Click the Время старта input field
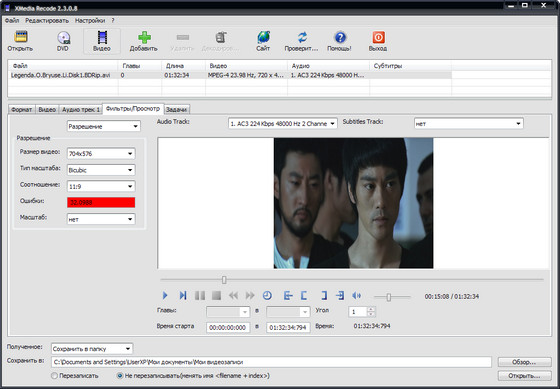Image resolution: width=560 pixels, height=389 pixels. [228, 328]
